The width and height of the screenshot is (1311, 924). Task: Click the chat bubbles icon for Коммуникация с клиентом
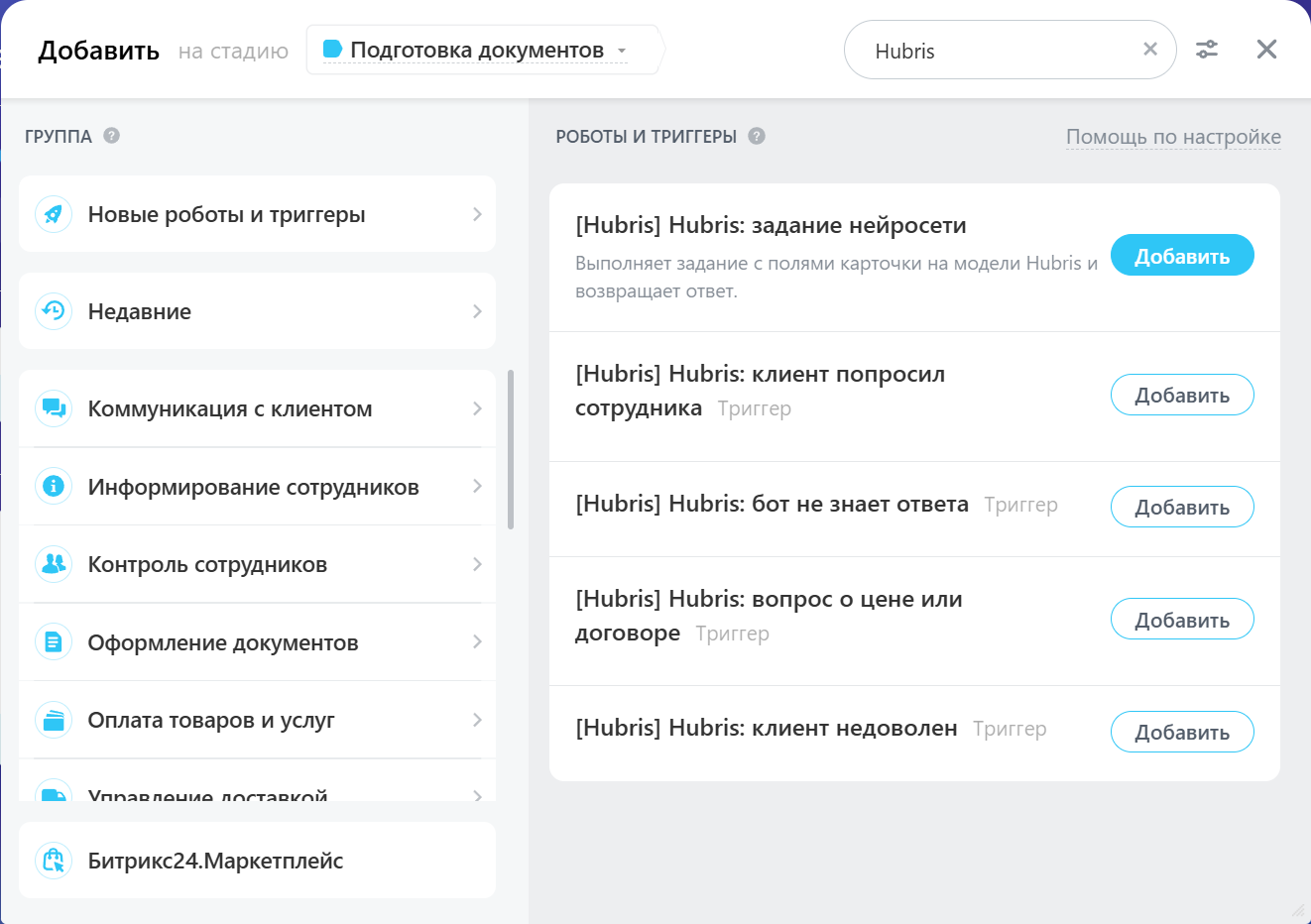(x=54, y=408)
